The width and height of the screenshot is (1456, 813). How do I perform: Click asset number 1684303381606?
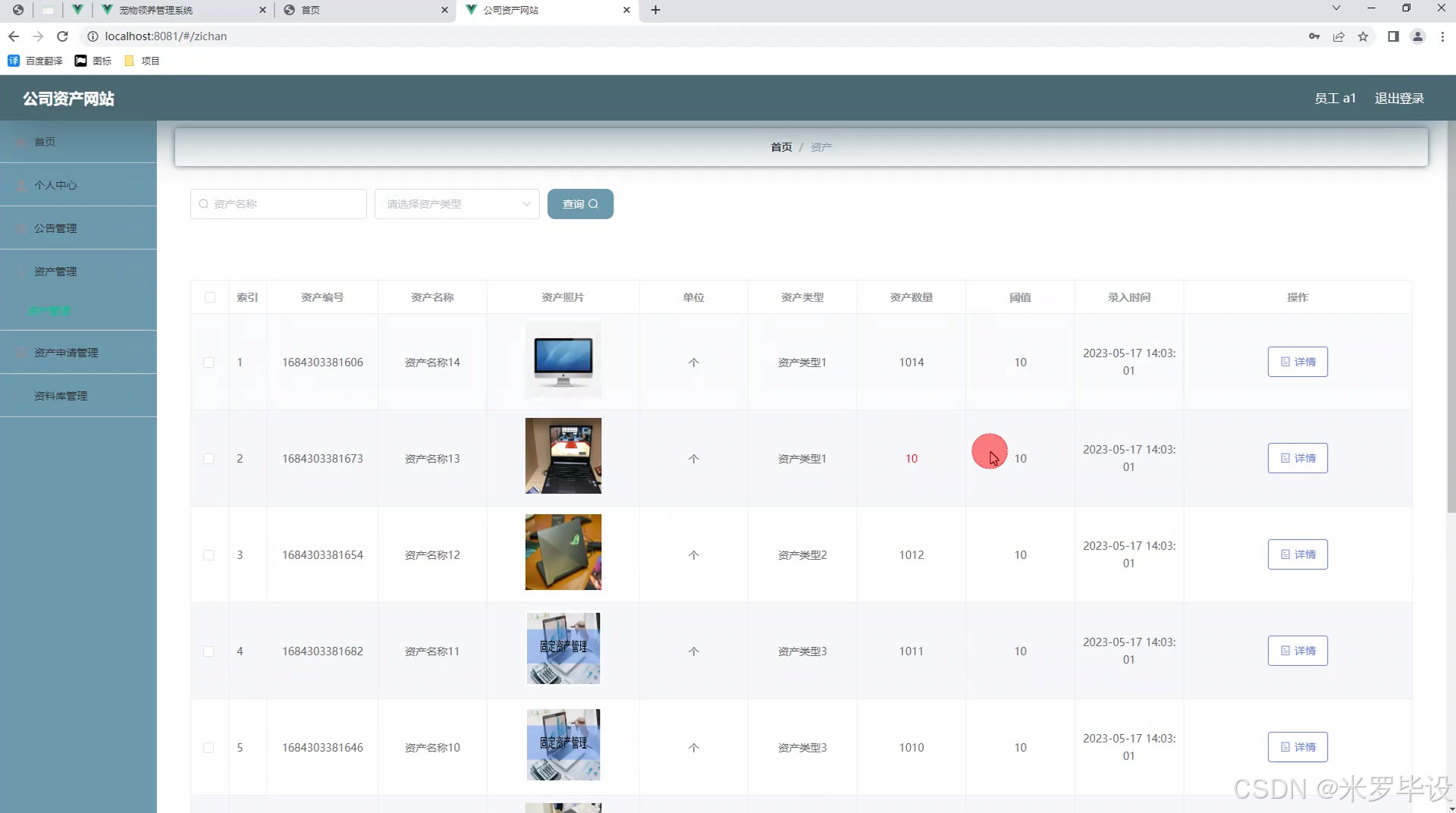tap(322, 363)
